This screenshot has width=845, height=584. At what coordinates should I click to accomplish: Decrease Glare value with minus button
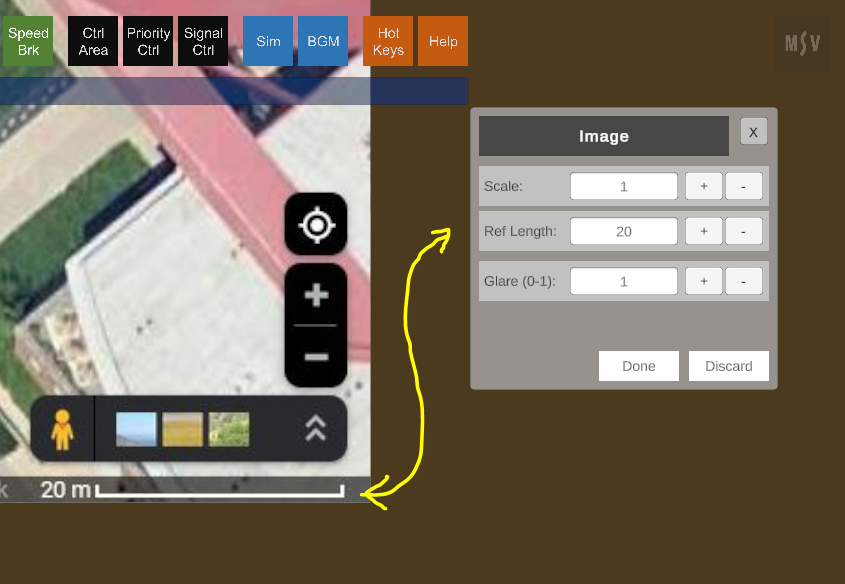click(743, 281)
